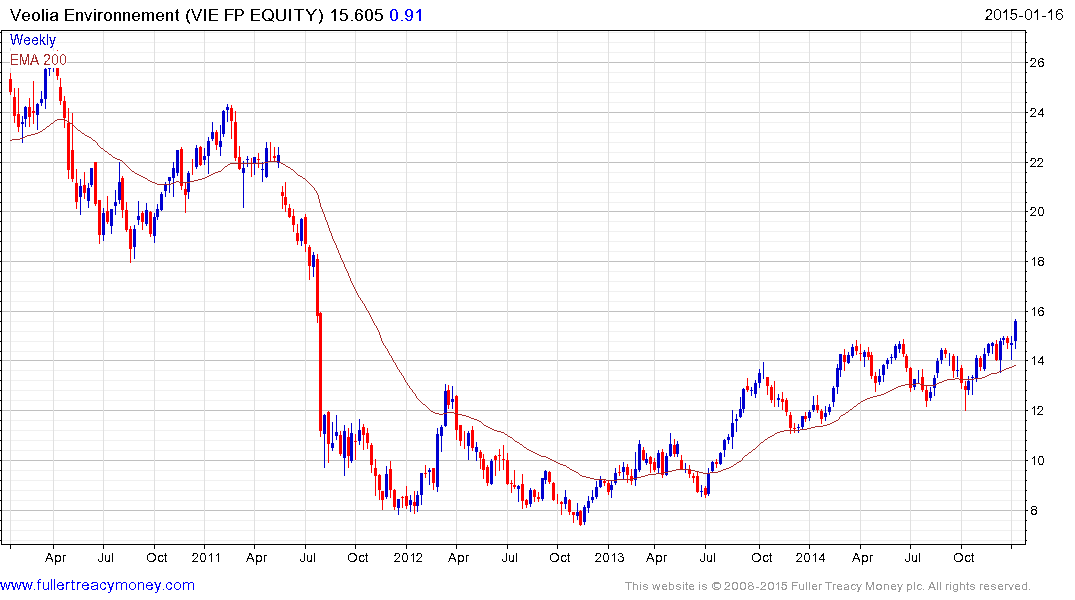Image resolution: width=1075 pixels, height=600 pixels.
Task: Click the 8 price axis label
Action: pos(1033,511)
